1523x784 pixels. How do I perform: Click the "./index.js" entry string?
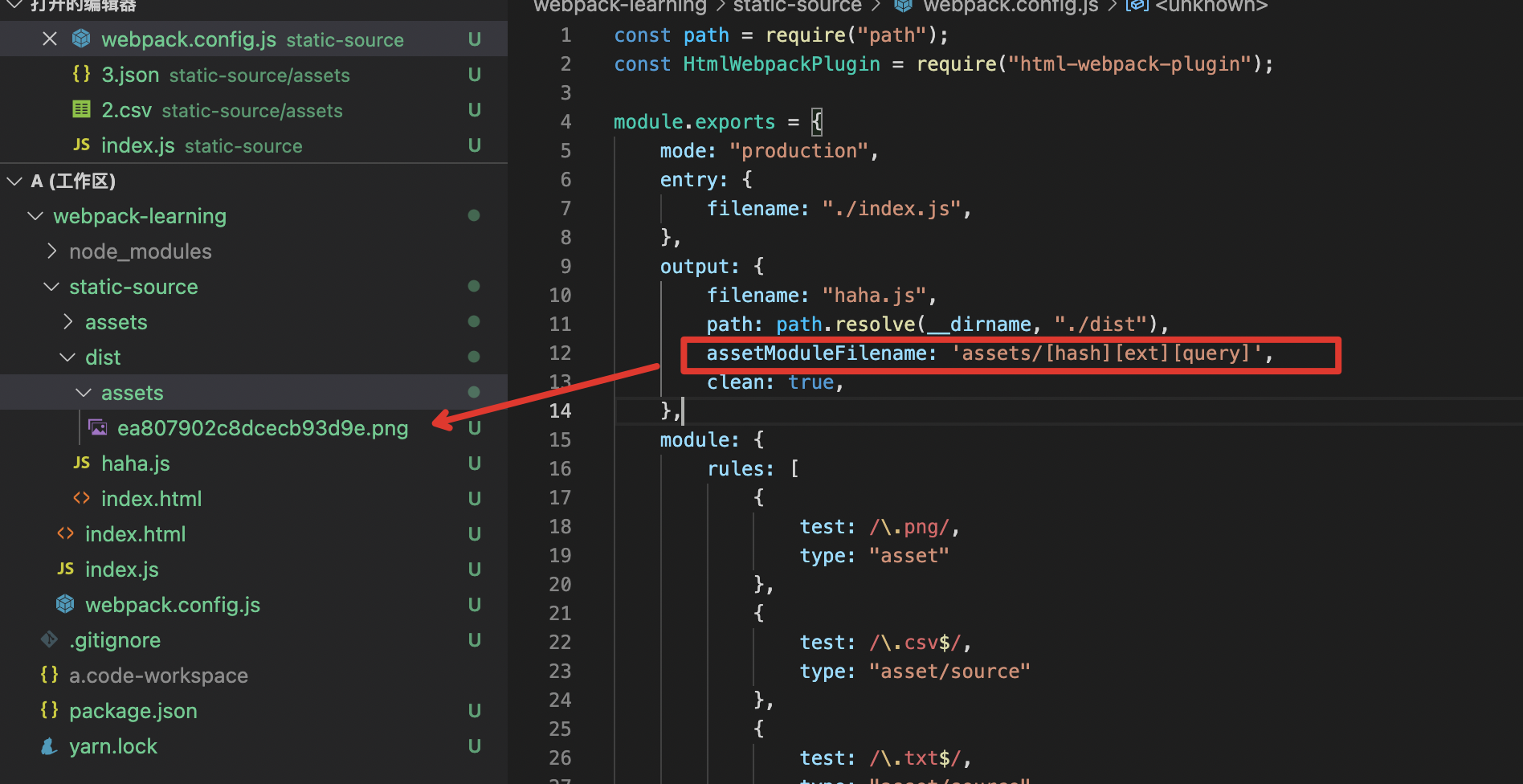pyautogui.click(x=892, y=209)
